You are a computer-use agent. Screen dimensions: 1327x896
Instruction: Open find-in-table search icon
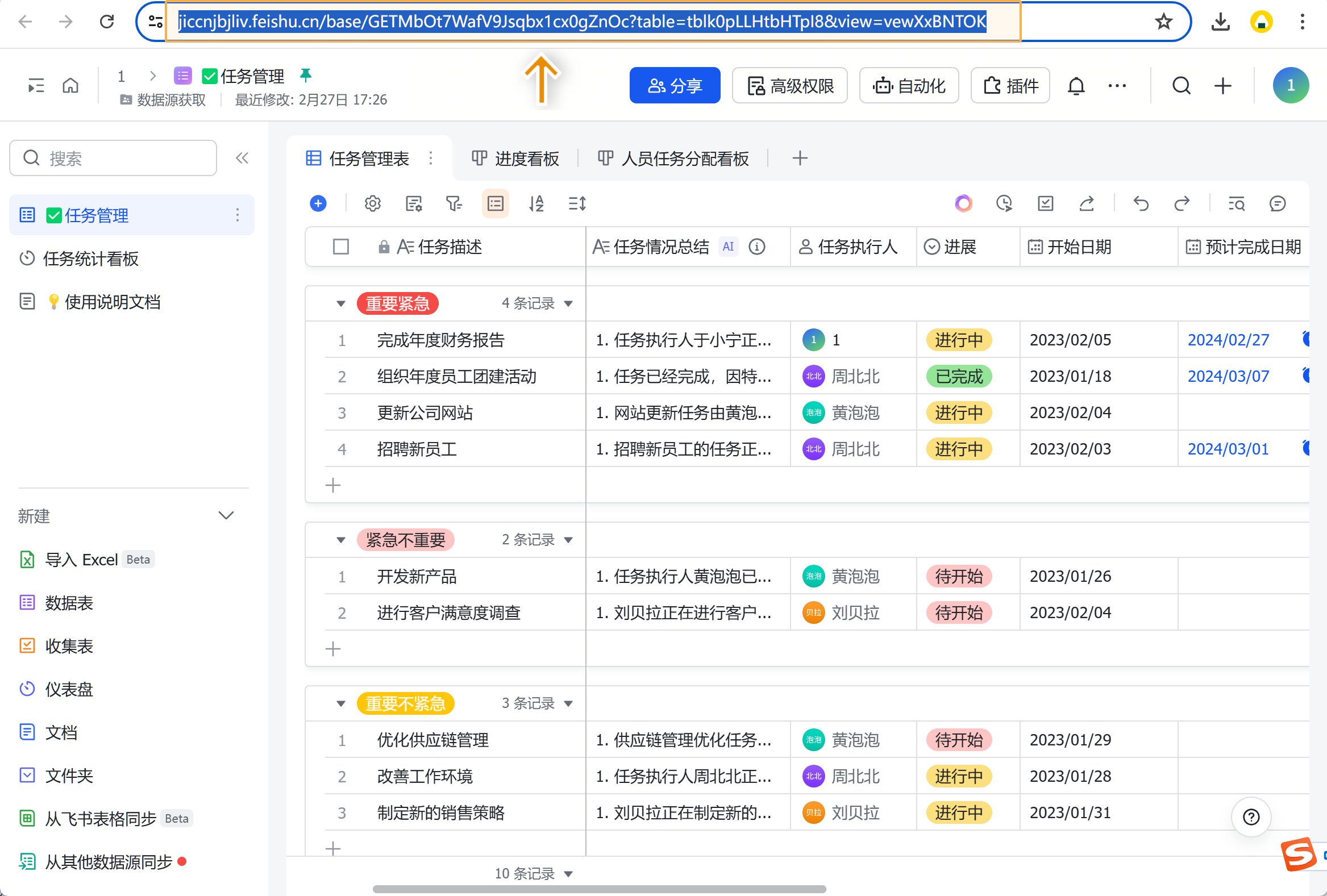1236,203
